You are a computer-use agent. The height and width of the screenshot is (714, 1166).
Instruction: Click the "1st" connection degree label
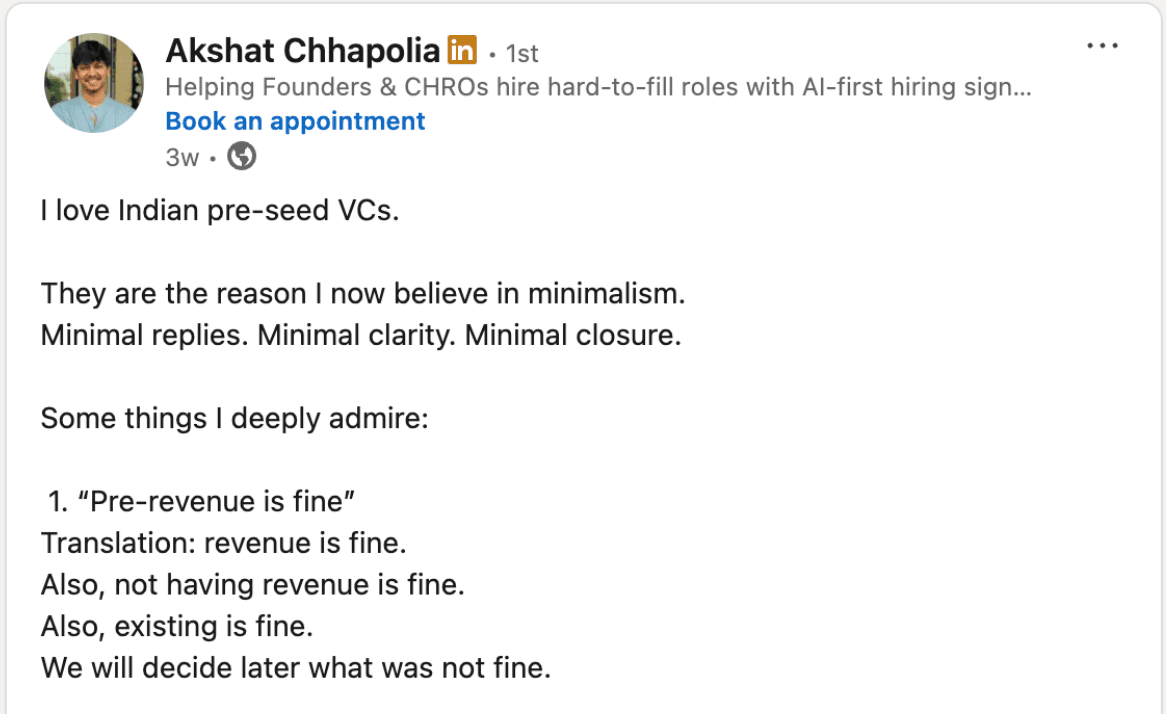click(523, 53)
